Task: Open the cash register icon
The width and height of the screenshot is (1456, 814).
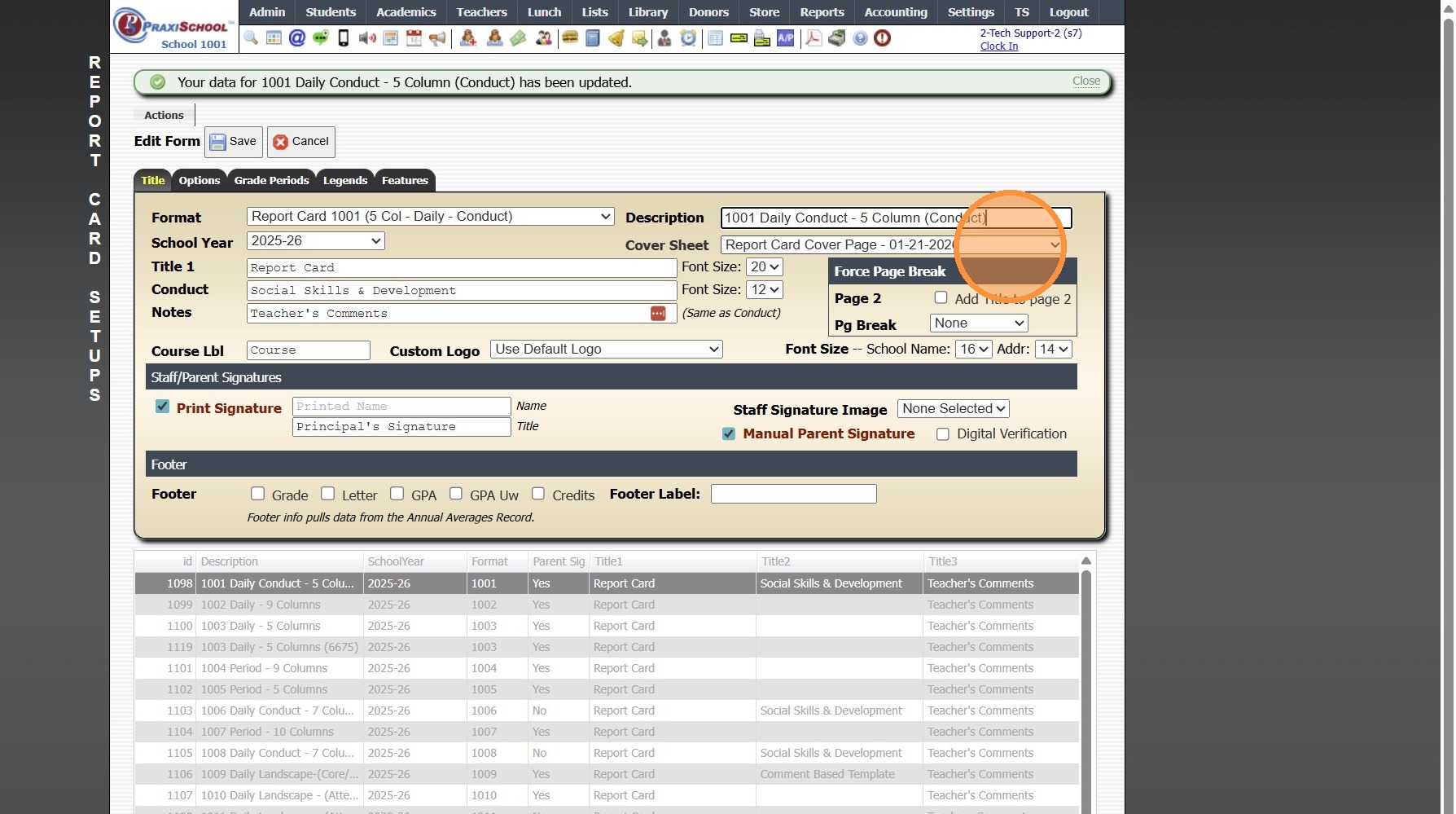Action: pyautogui.click(x=837, y=38)
